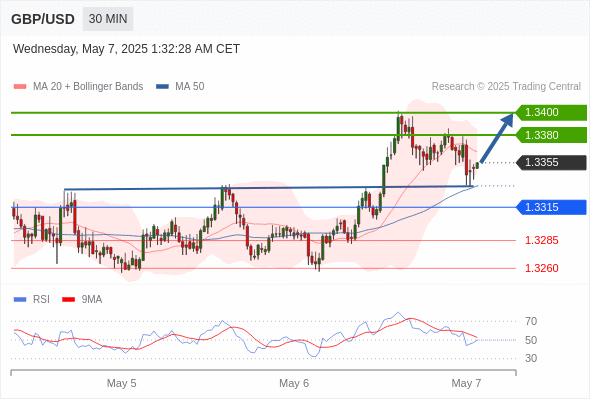Click the RSI legend label

click(x=41, y=300)
